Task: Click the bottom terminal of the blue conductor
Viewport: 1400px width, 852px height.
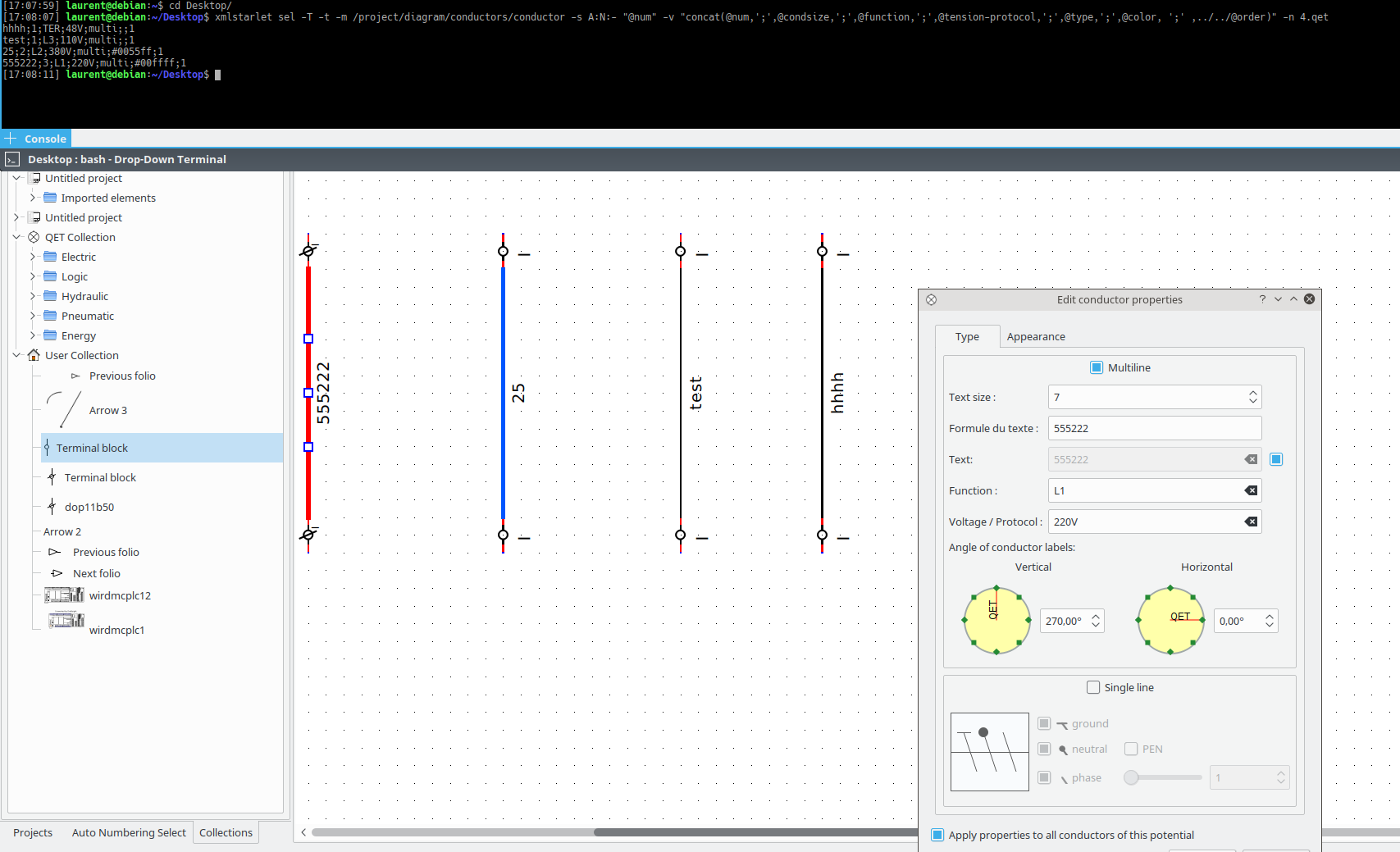Action: click(x=504, y=535)
